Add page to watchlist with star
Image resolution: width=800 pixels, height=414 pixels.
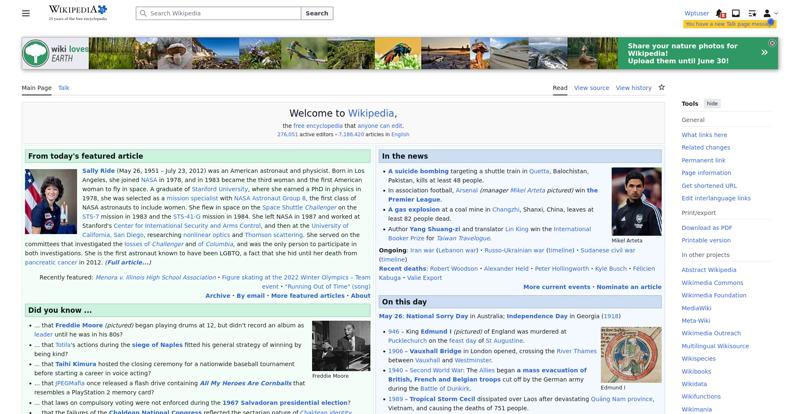pyautogui.click(x=662, y=87)
